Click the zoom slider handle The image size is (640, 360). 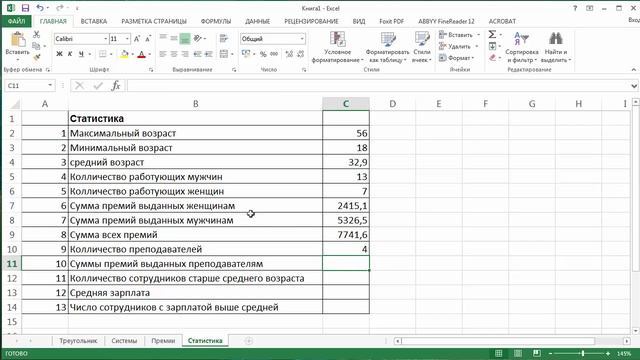[x=583, y=353]
